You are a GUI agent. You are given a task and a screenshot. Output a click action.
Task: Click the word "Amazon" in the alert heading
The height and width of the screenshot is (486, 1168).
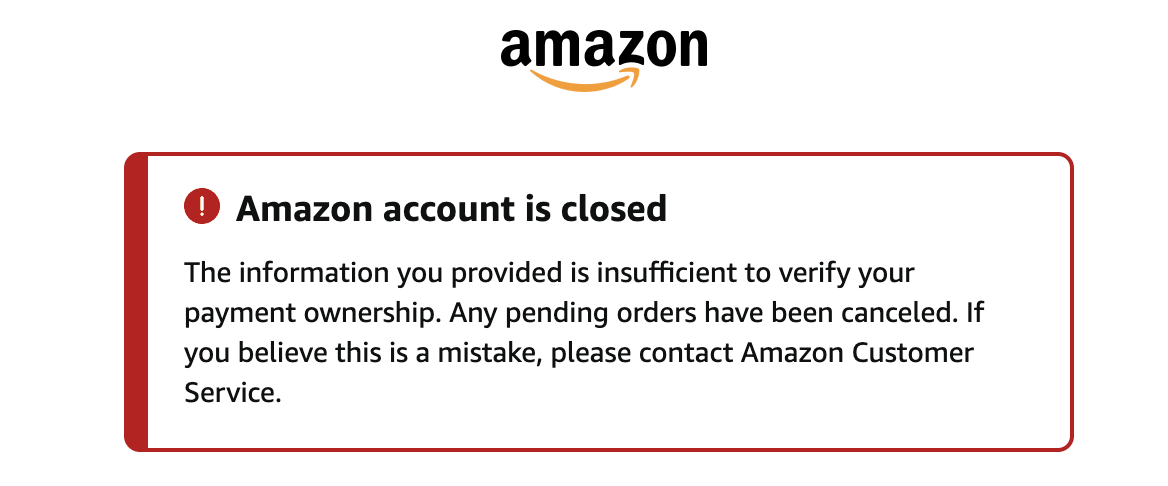[305, 208]
